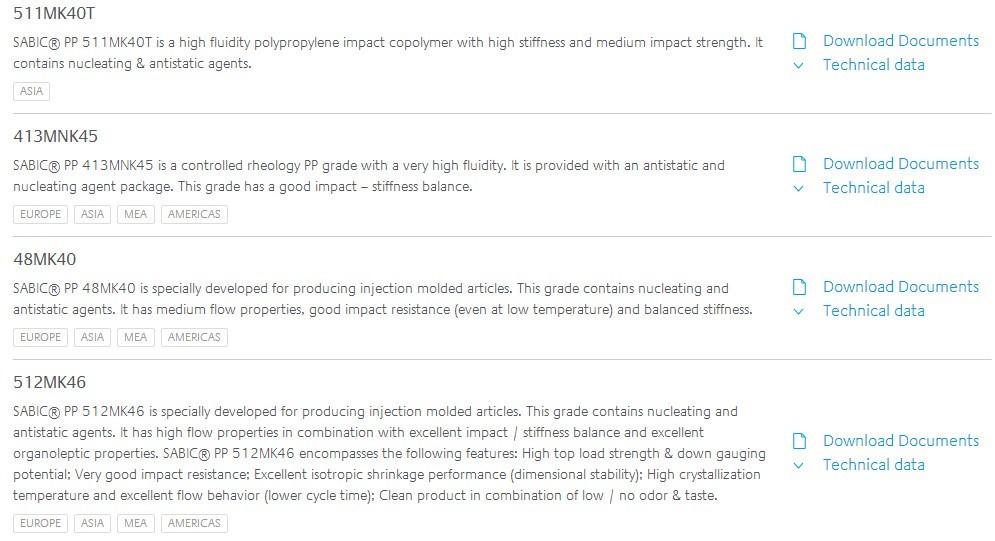Open Download Documents link for 48MK40

(900, 287)
